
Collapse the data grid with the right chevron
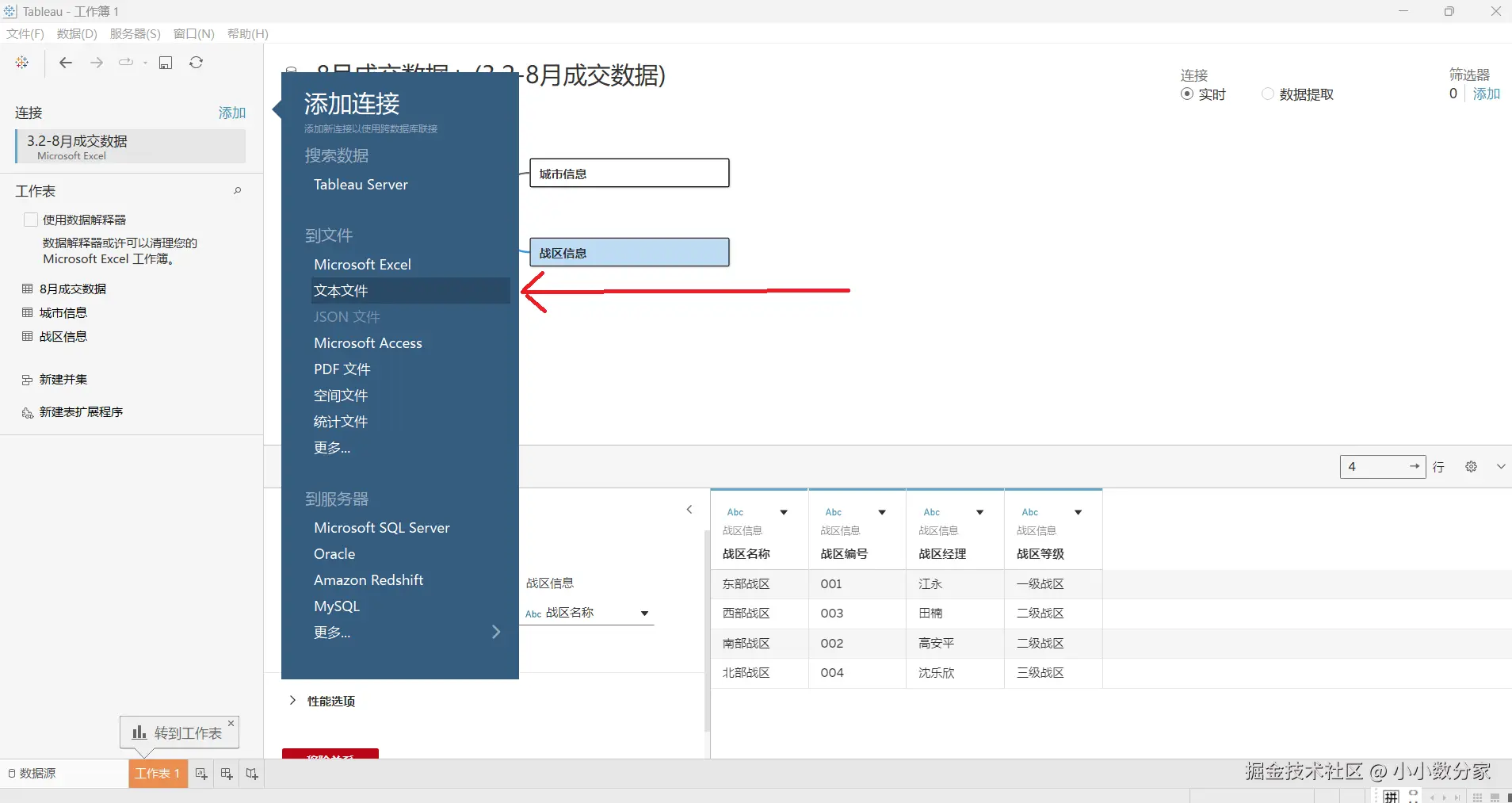[1501, 467]
